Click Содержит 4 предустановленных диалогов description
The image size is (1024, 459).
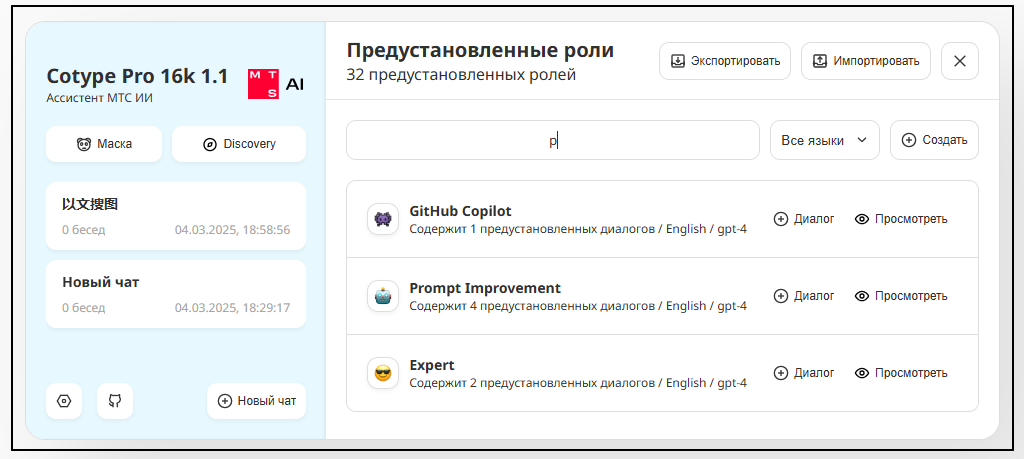coord(578,306)
